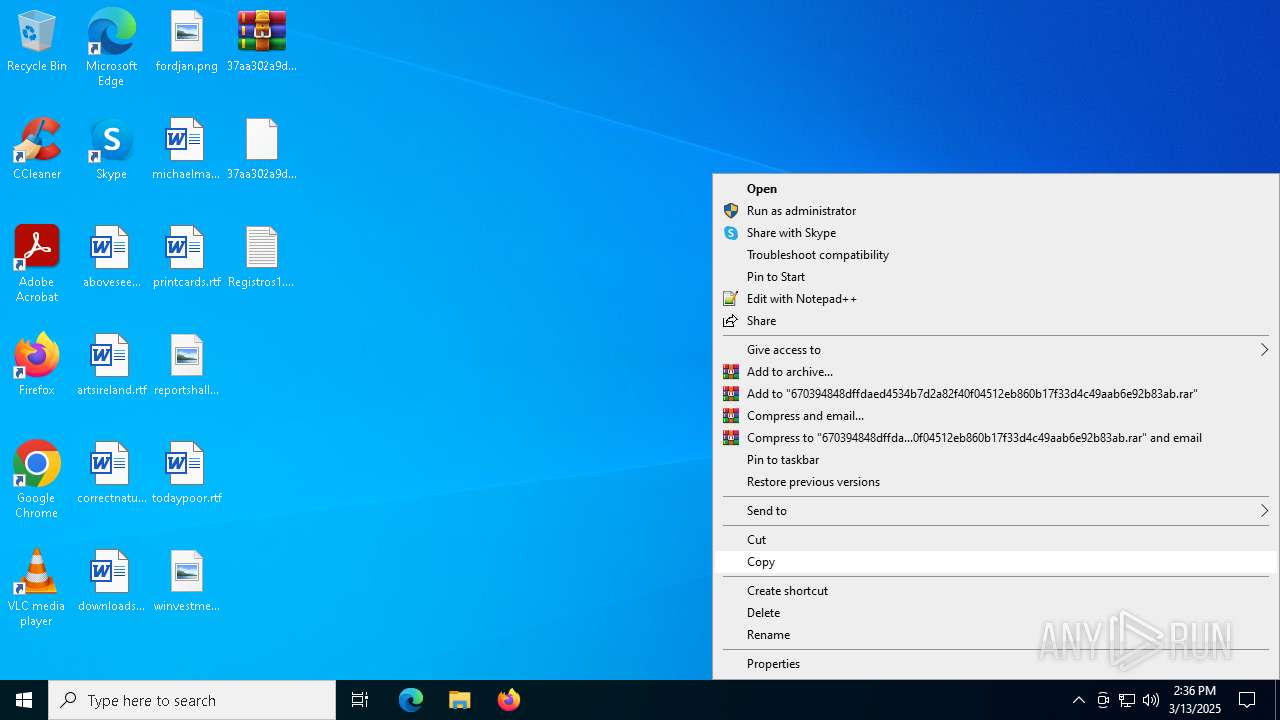
Task: Select the Google Chrome desktop shortcut
Action: click(37, 480)
